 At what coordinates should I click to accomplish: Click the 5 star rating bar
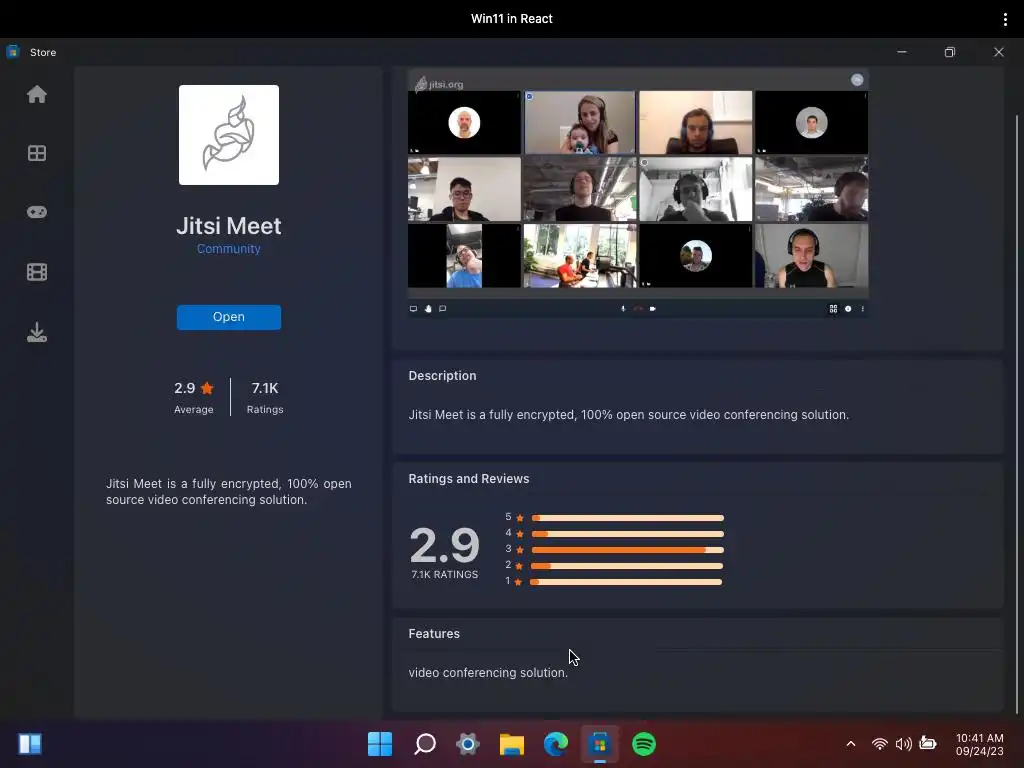pyautogui.click(x=628, y=518)
